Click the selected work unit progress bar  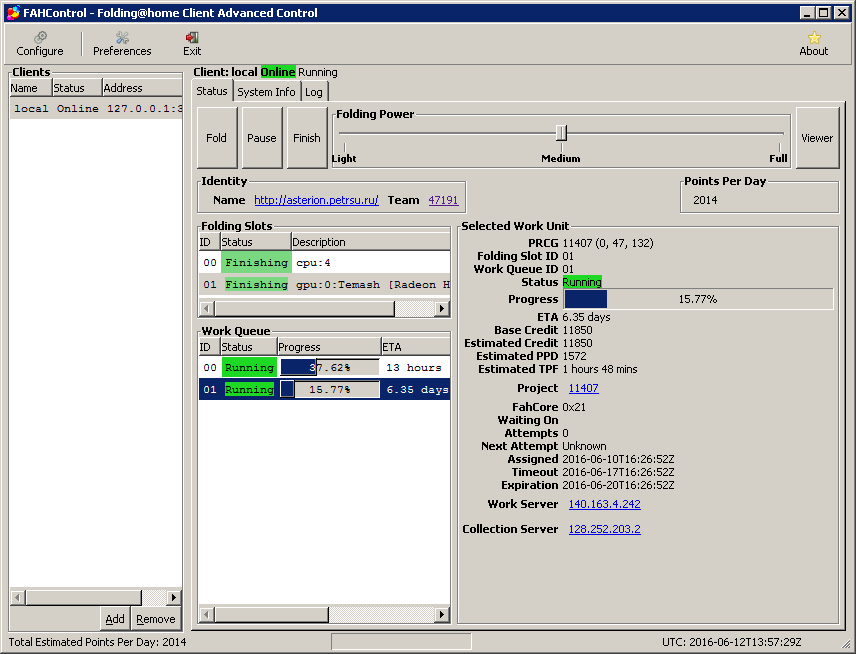(x=698, y=299)
